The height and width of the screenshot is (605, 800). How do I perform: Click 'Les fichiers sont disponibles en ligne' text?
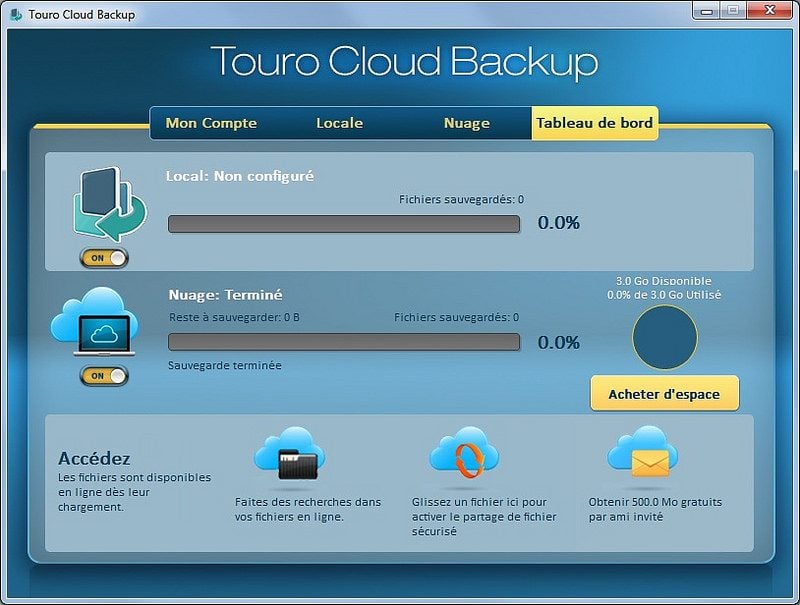[x=134, y=492]
